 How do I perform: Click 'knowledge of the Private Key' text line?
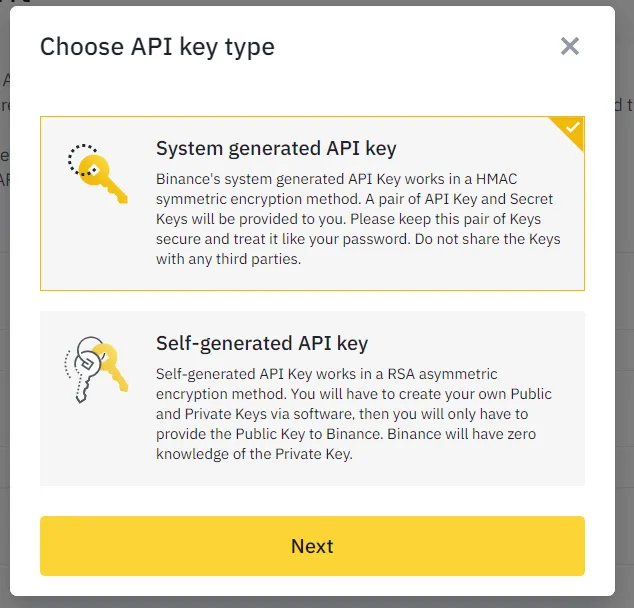(x=255, y=453)
